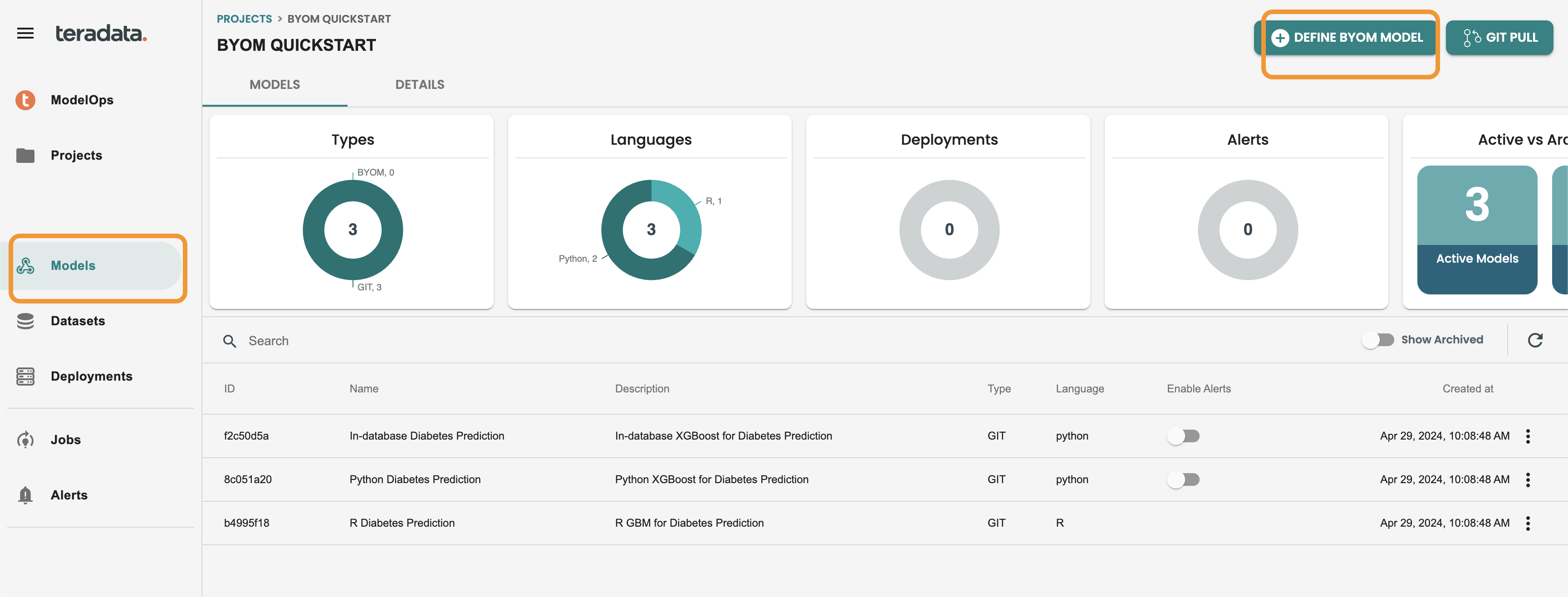Open Deployments in the sidebar
This screenshot has width=1568, height=597.
click(91, 376)
